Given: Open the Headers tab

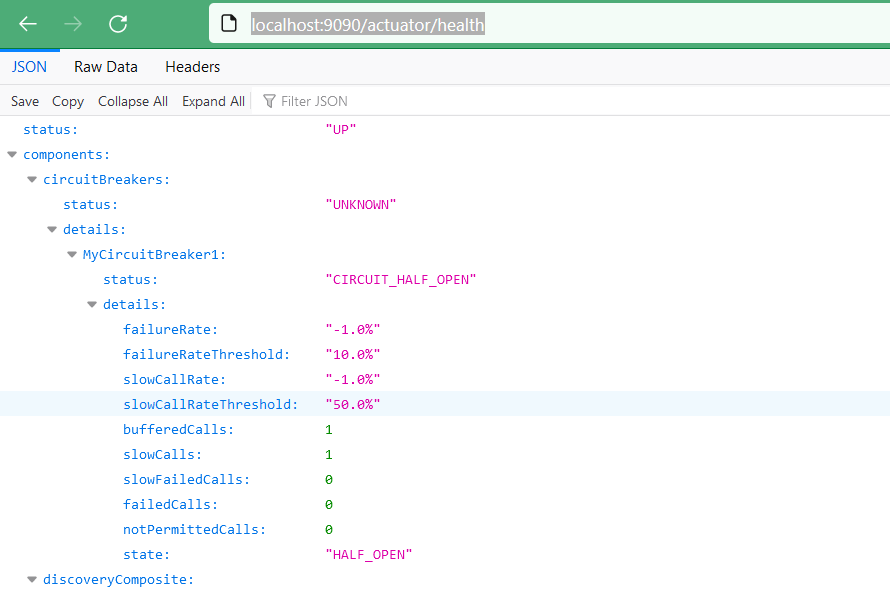Looking at the screenshot, I should coord(192,67).
